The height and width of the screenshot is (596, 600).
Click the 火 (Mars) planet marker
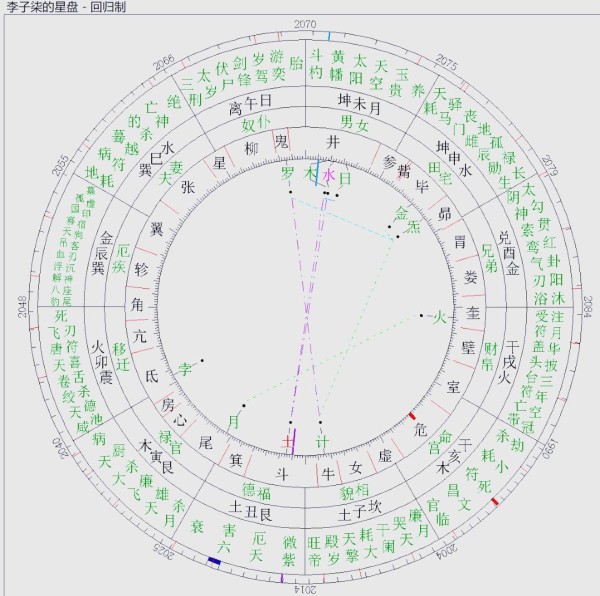[436, 319]
